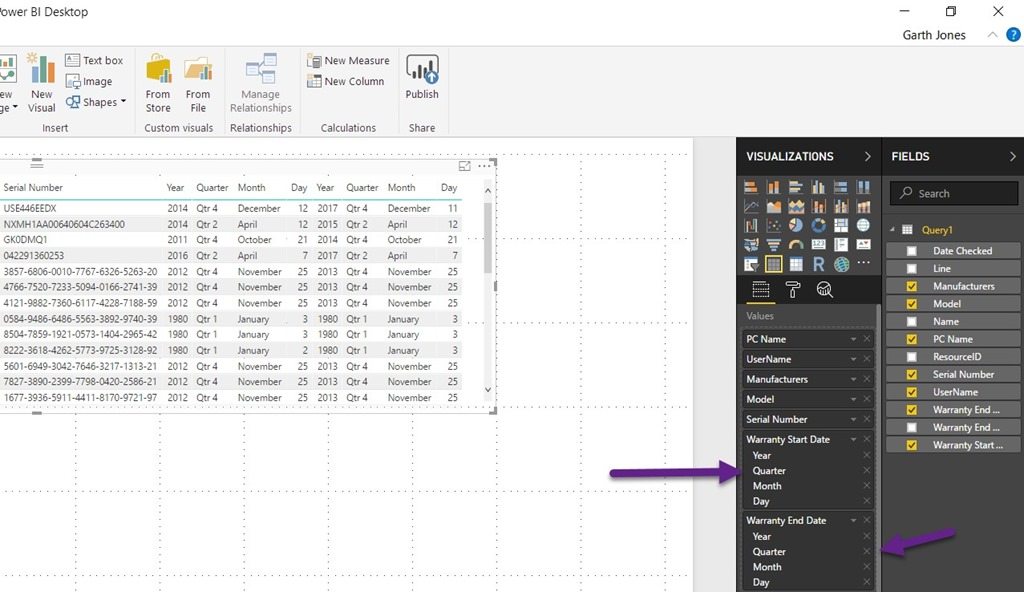The image size is (1024, 592).
Task: Switch to the Fields well tab
Action: [761, 289]
